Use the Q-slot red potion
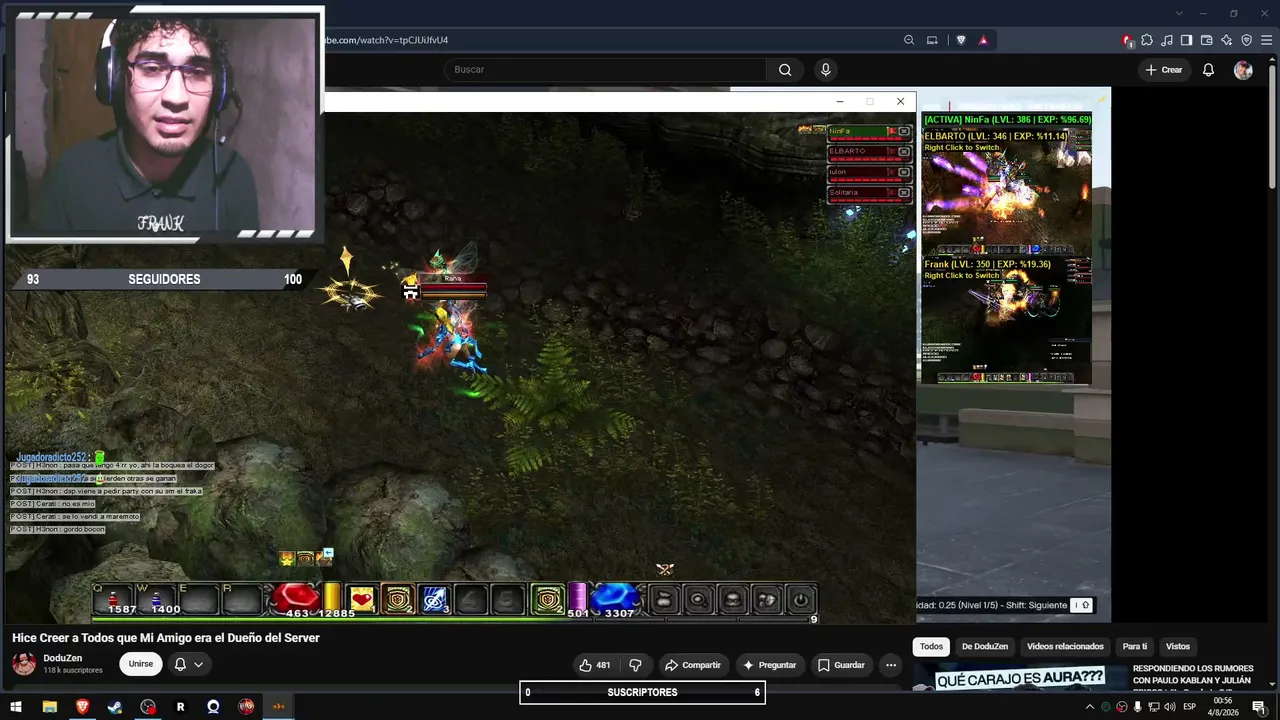This screenshot has height=720, width=1280. coord(114,600)
